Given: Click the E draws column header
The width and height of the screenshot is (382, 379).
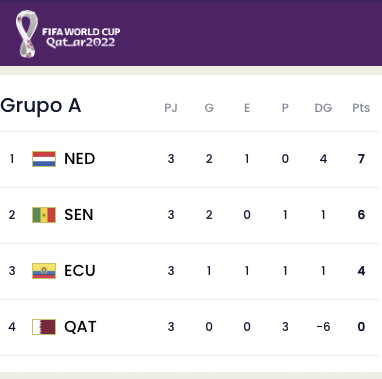Looking at the screenshot, I should tap(247, 108).
